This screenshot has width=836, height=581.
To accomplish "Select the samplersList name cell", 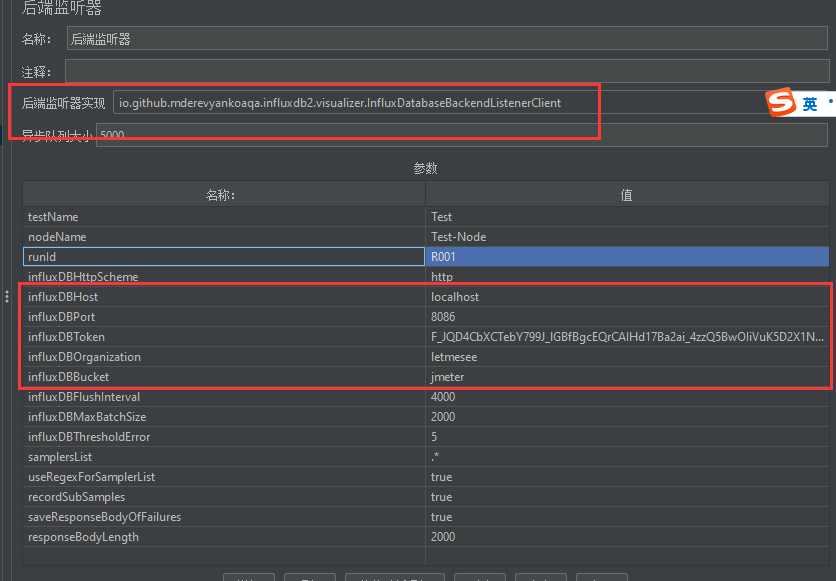I will coord(224,456).
